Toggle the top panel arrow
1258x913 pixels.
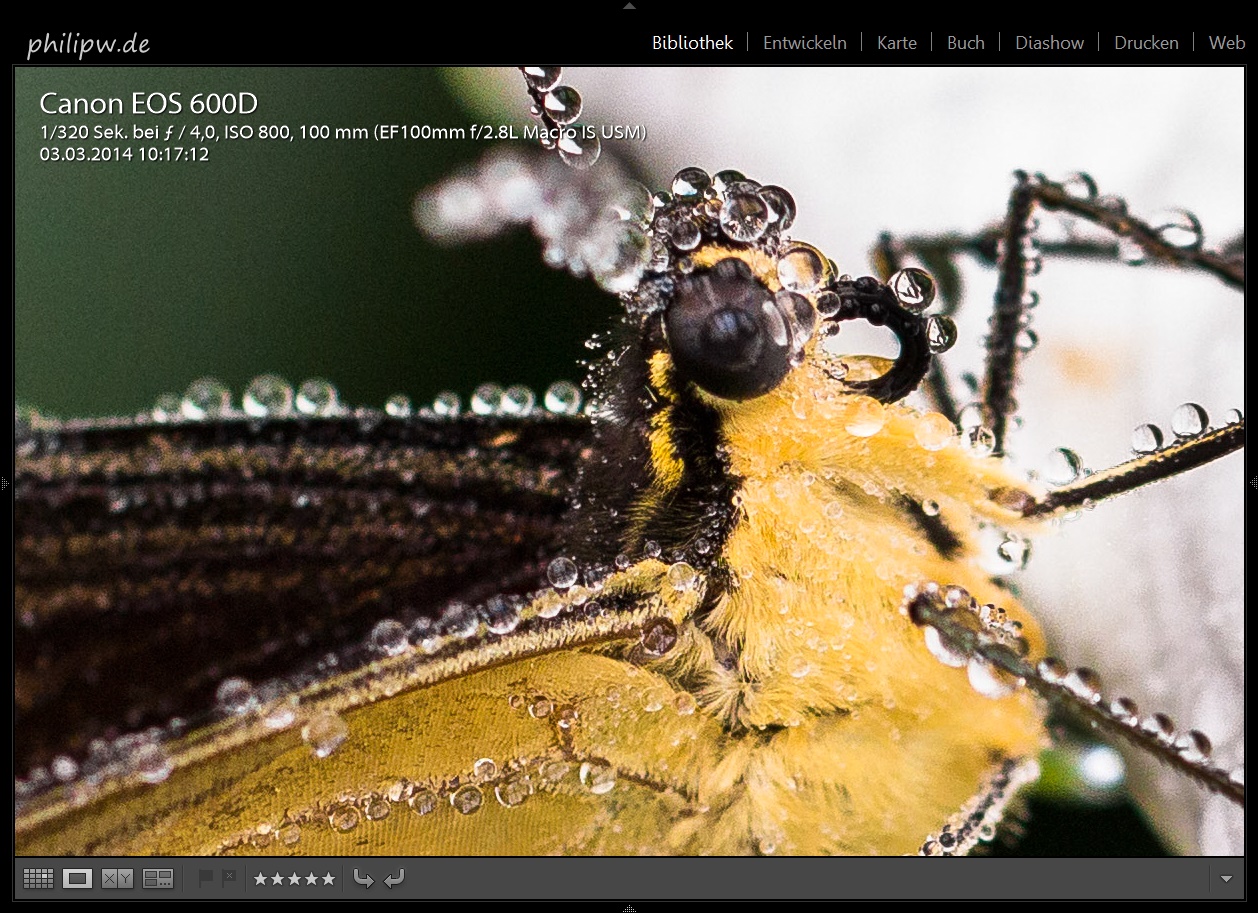pyautogui.click(x=629, y=5)
